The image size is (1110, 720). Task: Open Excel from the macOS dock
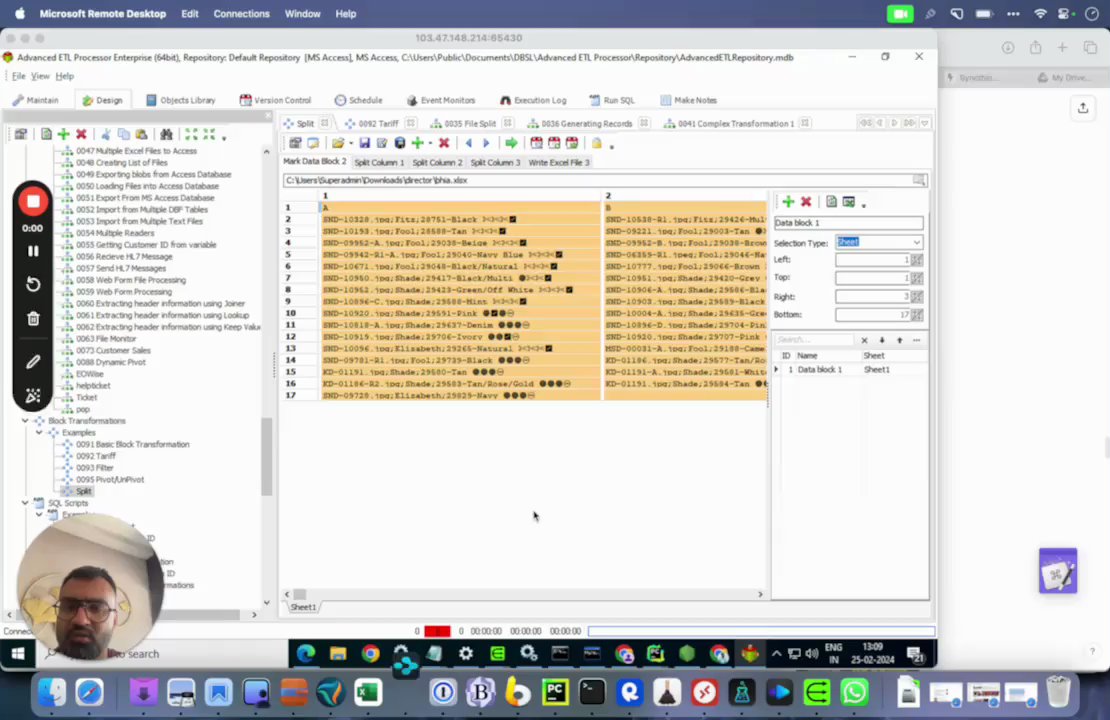coord(368,692)
